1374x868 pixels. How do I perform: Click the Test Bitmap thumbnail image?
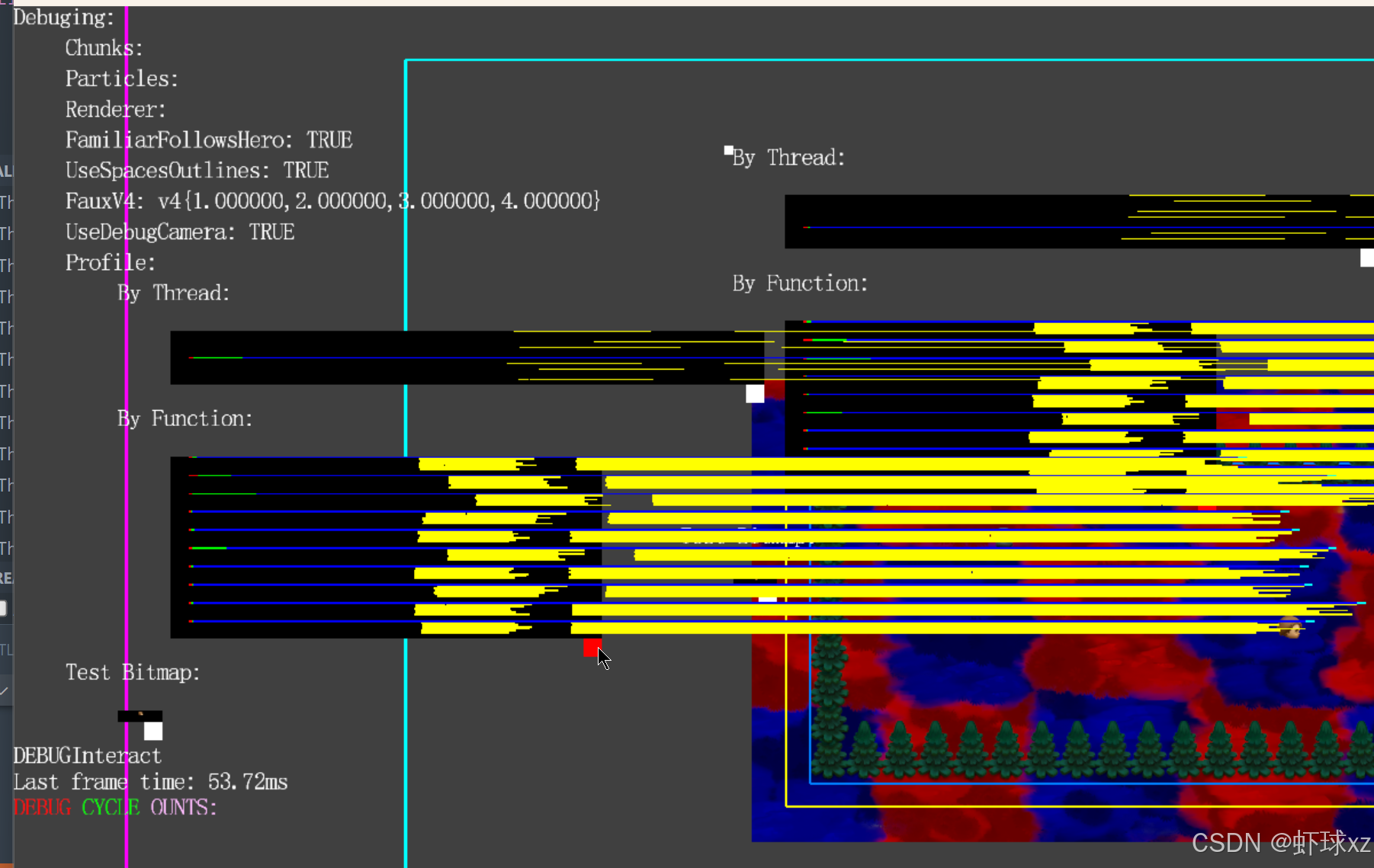pos(140,716)
